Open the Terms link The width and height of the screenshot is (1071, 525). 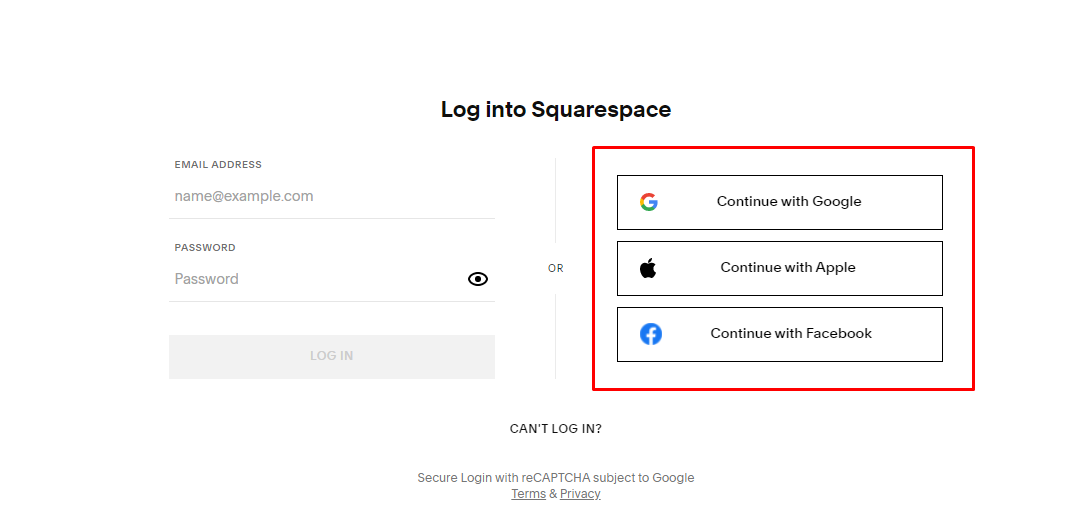pyautogui.click(x=528, y=494)
